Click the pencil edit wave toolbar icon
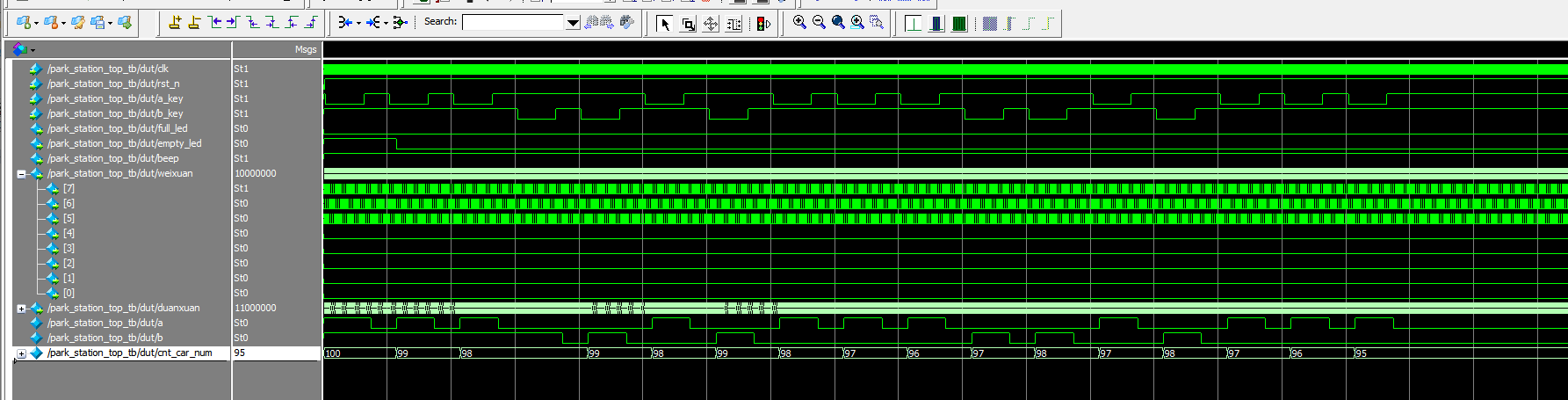The width and height of the screenshot is (1568, 400). [x=77, y=22]
